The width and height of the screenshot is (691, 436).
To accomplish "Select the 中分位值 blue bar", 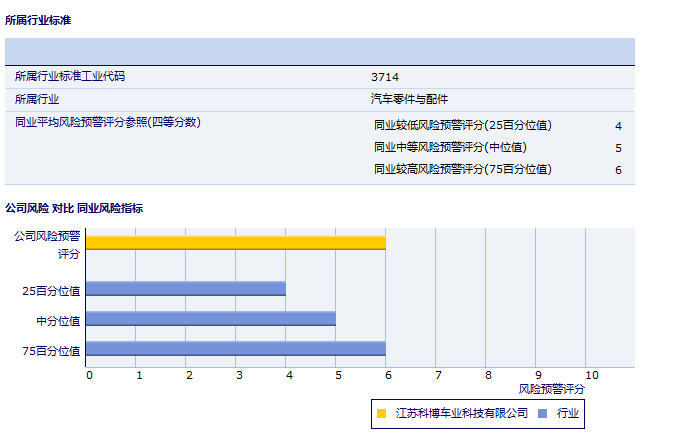I will tap(211, 319).
